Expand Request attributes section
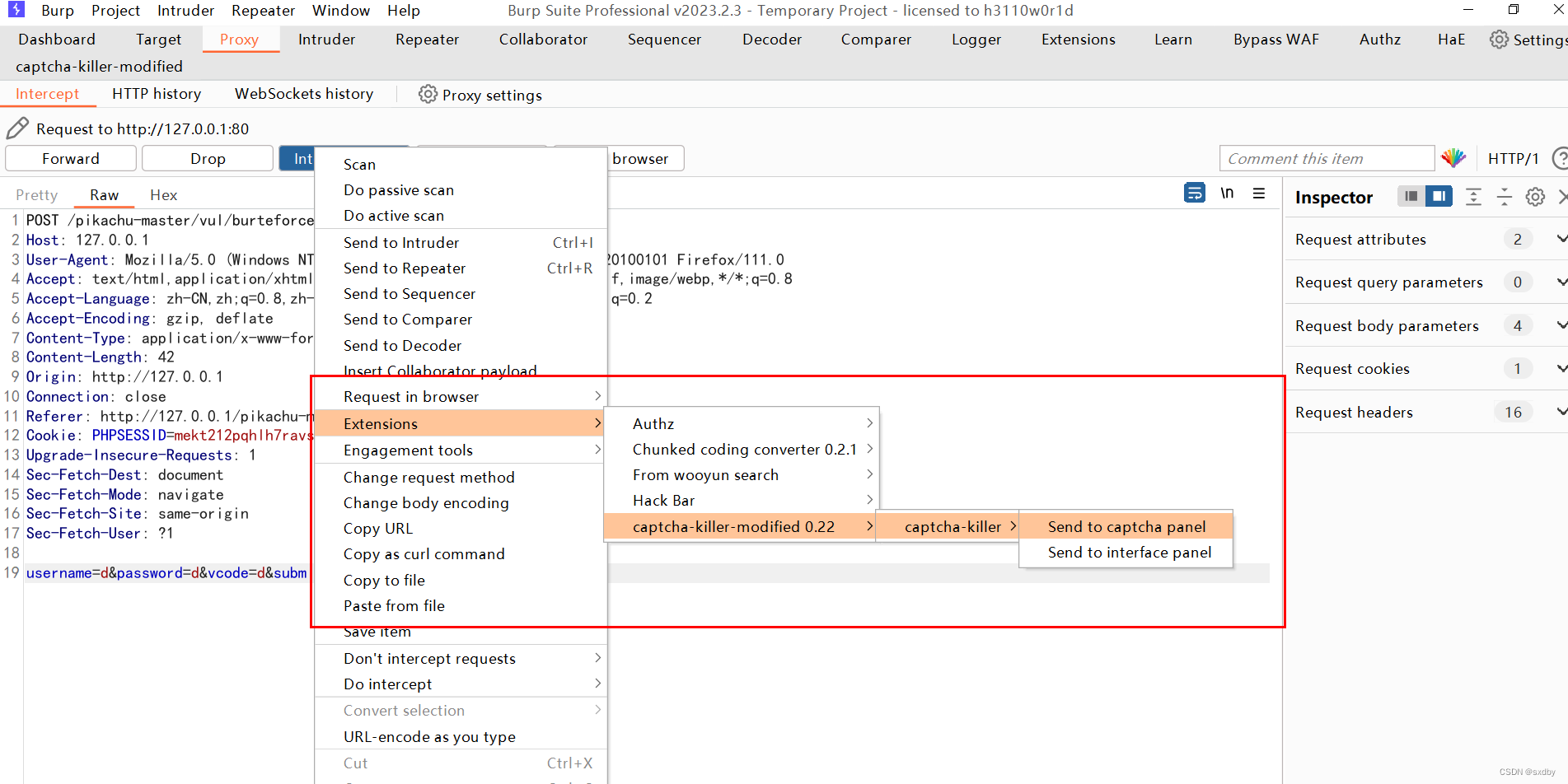This screenshot has height=784, width=1568. click(1561, 239)
